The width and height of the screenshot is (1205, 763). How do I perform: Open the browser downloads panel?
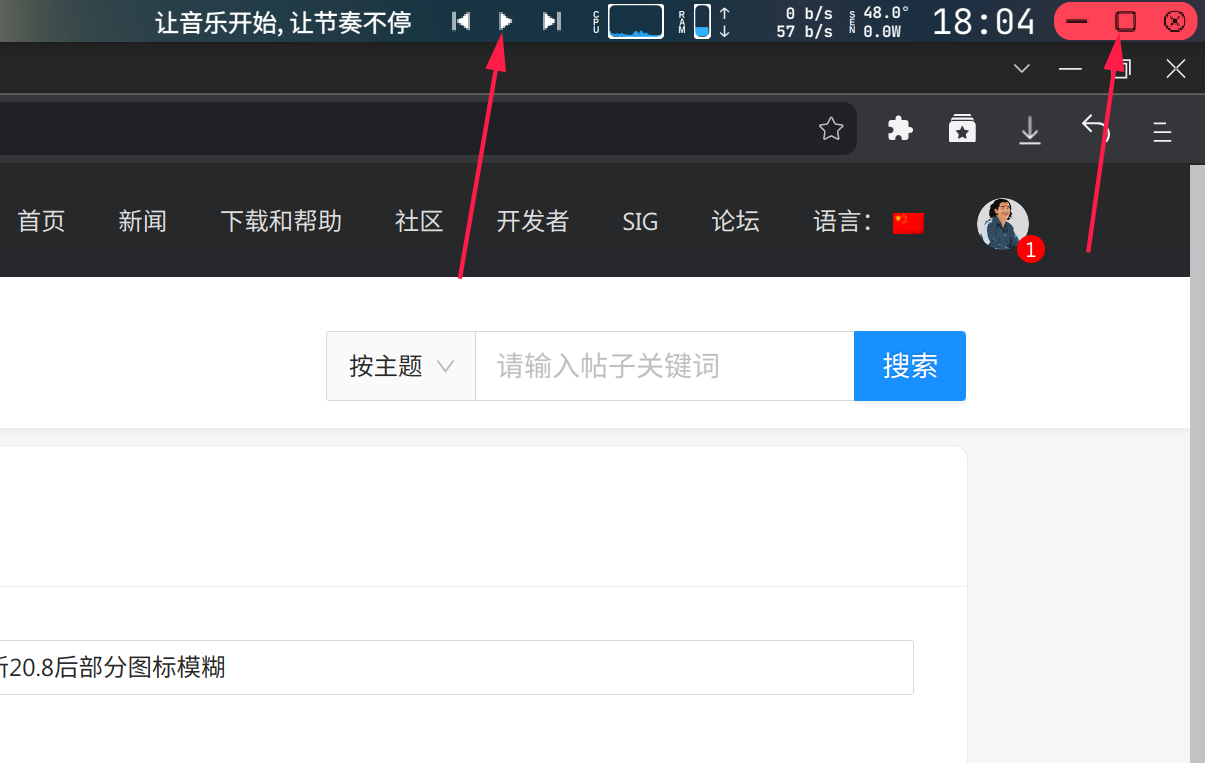(x=1030, y=130)
